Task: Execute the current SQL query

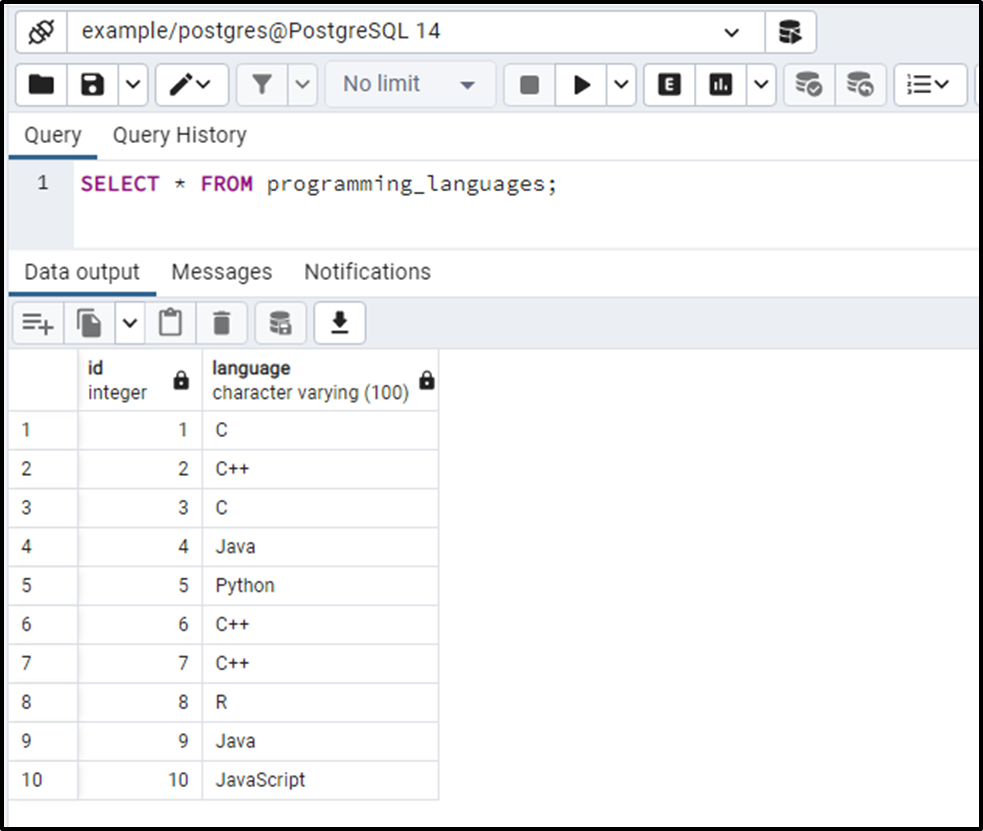Action: point(583,84)
